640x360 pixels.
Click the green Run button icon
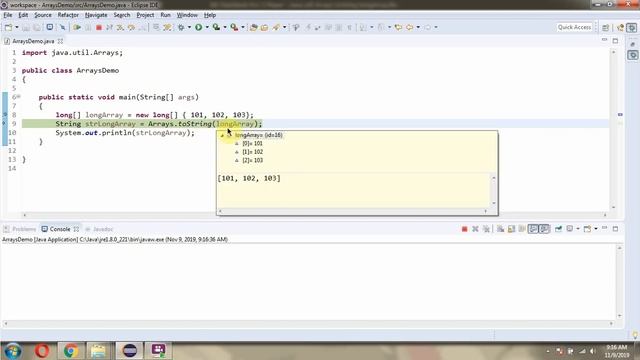[x=198, y=27]
